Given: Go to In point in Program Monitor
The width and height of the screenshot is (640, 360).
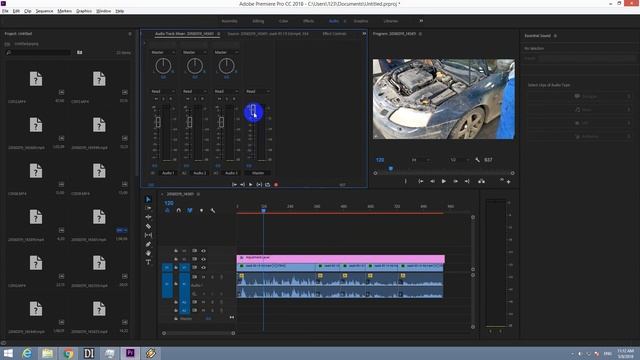Looking at the screenshot, I should click(420, 181).
